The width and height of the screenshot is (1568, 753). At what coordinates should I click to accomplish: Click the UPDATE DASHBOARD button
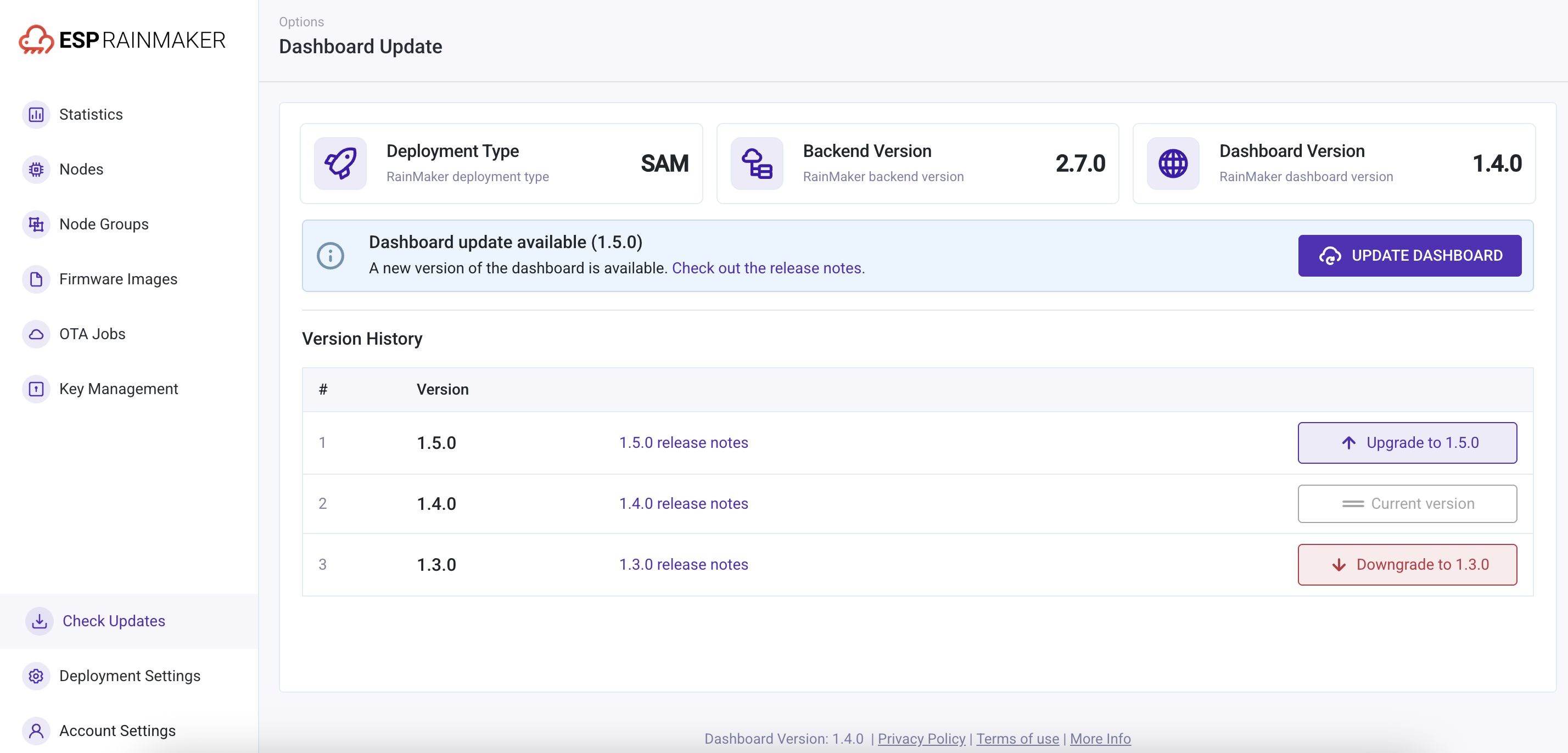(1409, 256)
